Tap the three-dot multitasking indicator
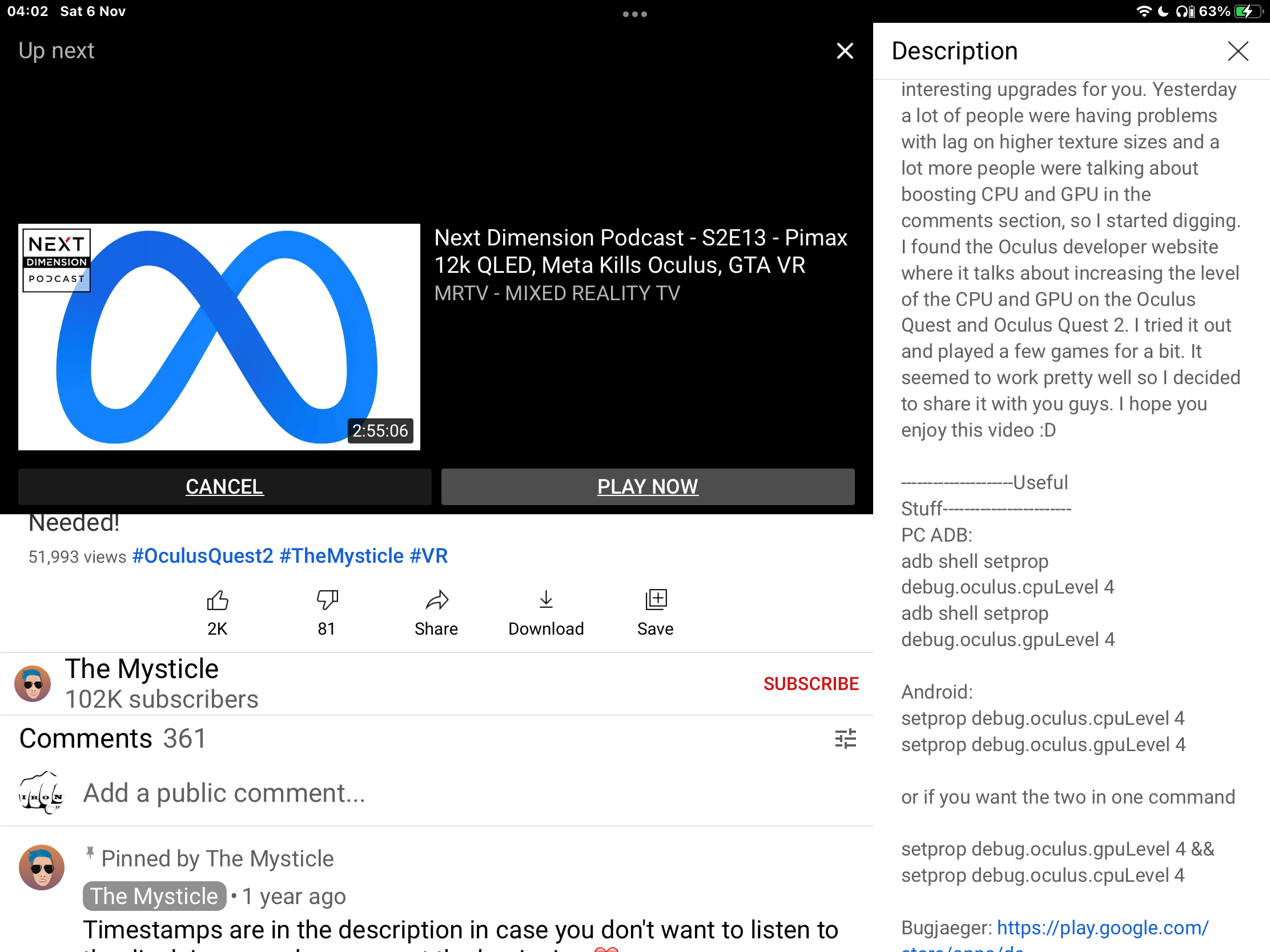The height and width of the screenshot is (952, 1270). click(634, 14)
